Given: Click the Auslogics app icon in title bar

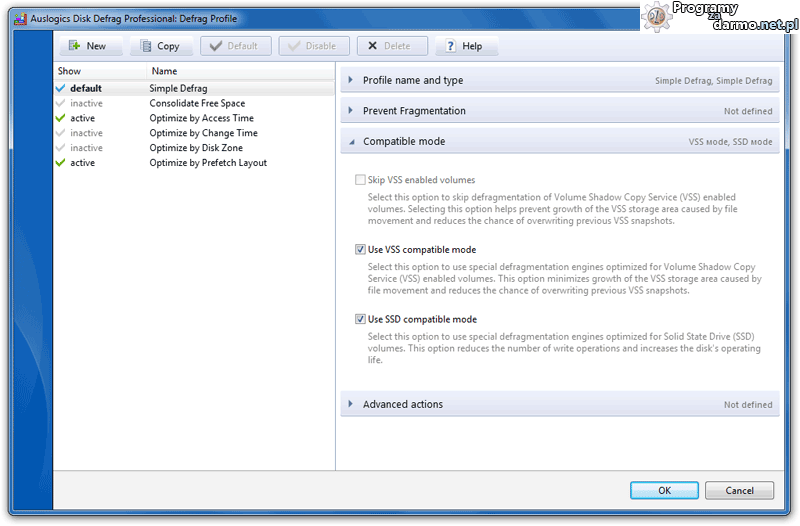Looking at the screenshot, I should (x=19, y=18).
